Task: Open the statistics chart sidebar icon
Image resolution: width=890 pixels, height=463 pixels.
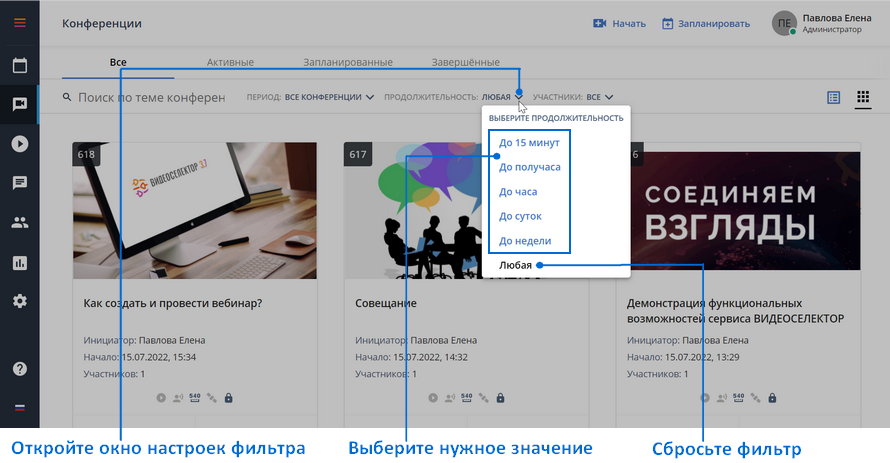Action: [20, 263]
